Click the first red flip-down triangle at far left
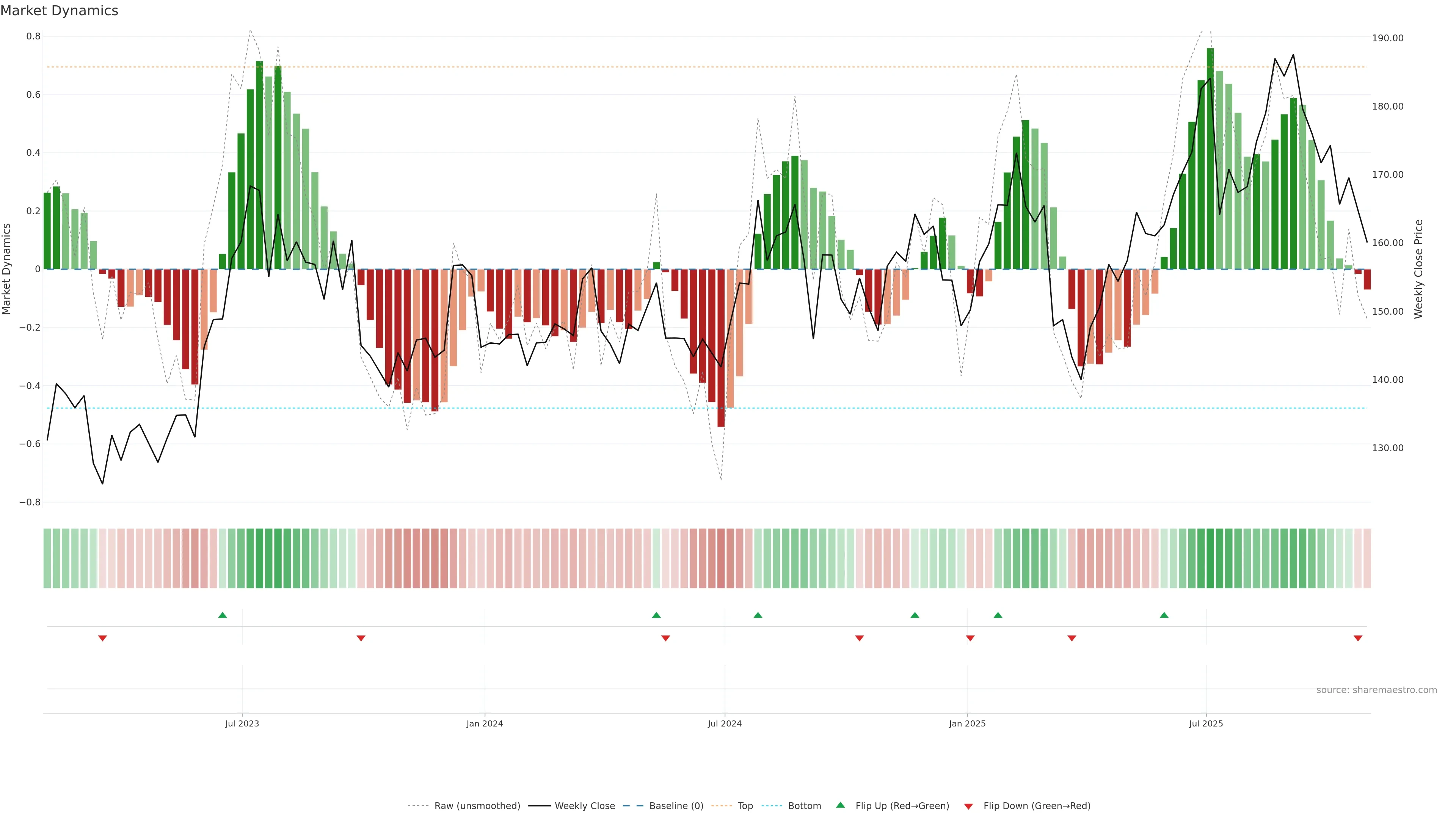Image resolution: width=1456 pixels, height=819 pixels. coord(102,638)
